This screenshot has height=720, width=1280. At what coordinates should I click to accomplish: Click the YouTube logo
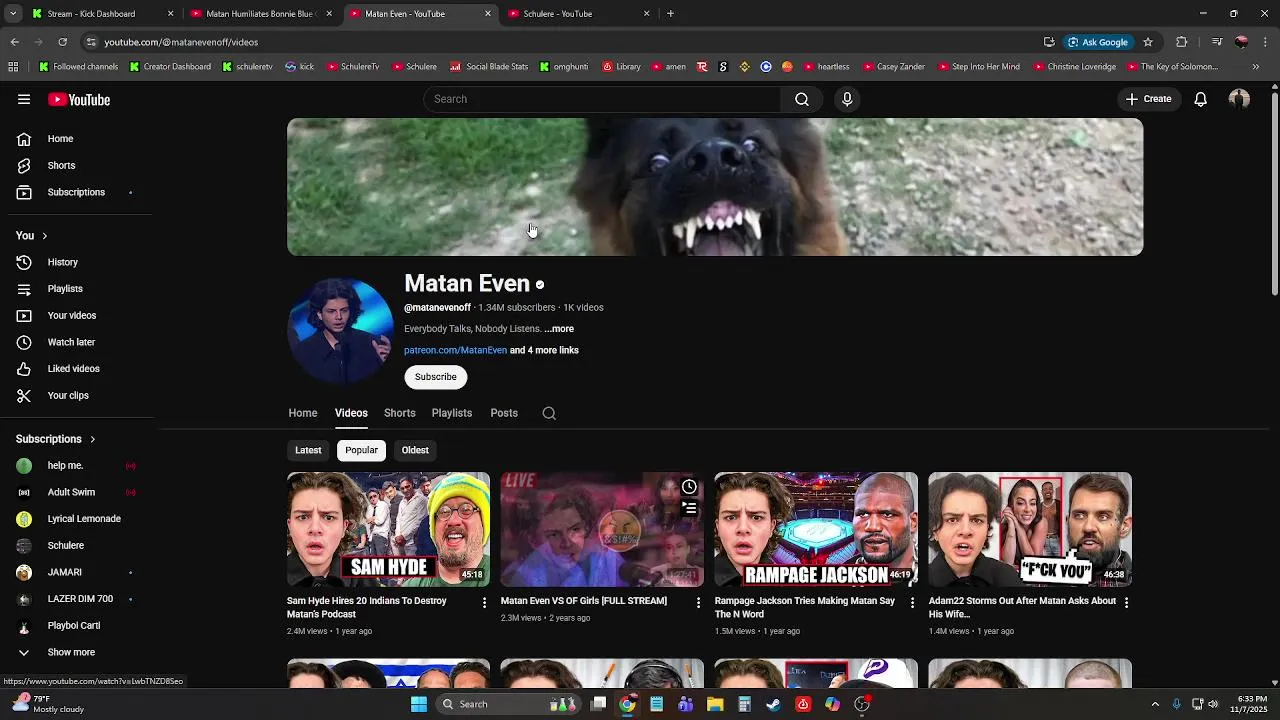click(79, 99)
